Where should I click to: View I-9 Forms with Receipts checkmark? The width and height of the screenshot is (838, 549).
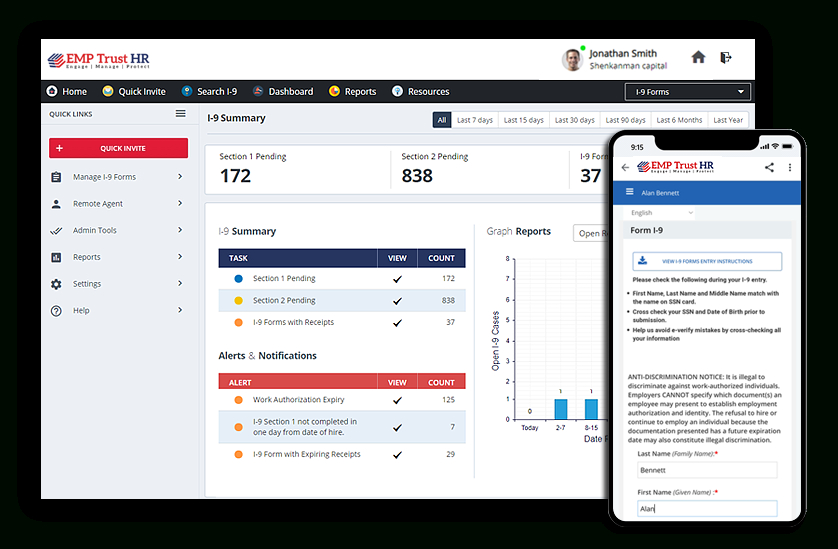[x=397, y=323]
